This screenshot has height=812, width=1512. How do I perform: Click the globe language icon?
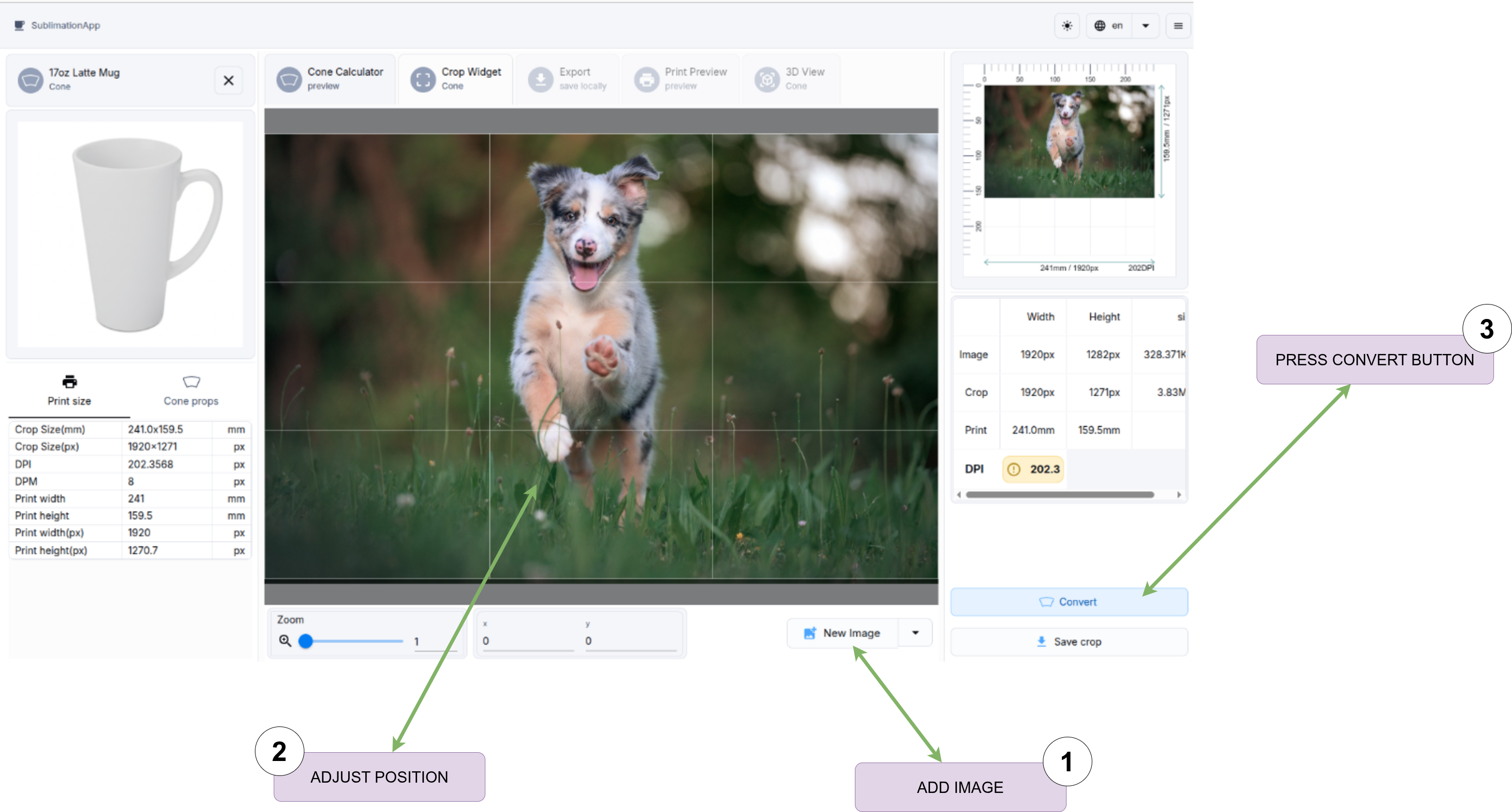coord(1100,25)
